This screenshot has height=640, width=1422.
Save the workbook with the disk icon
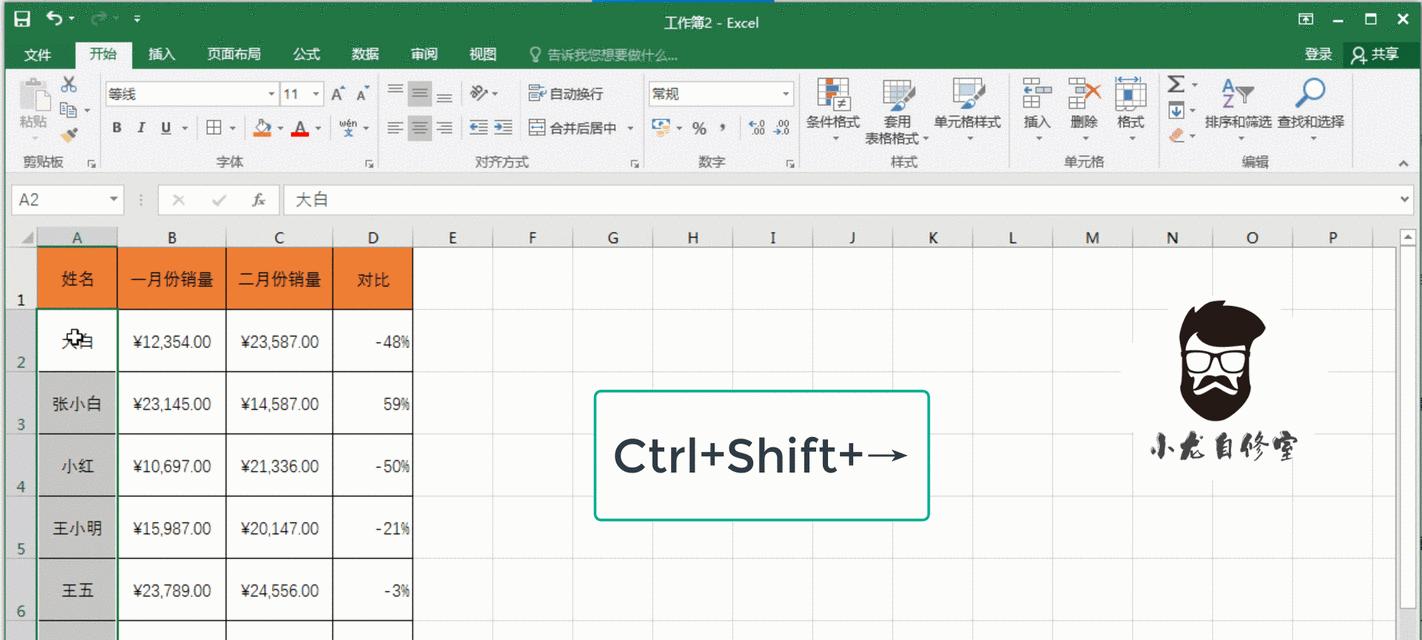coord(22,19)
